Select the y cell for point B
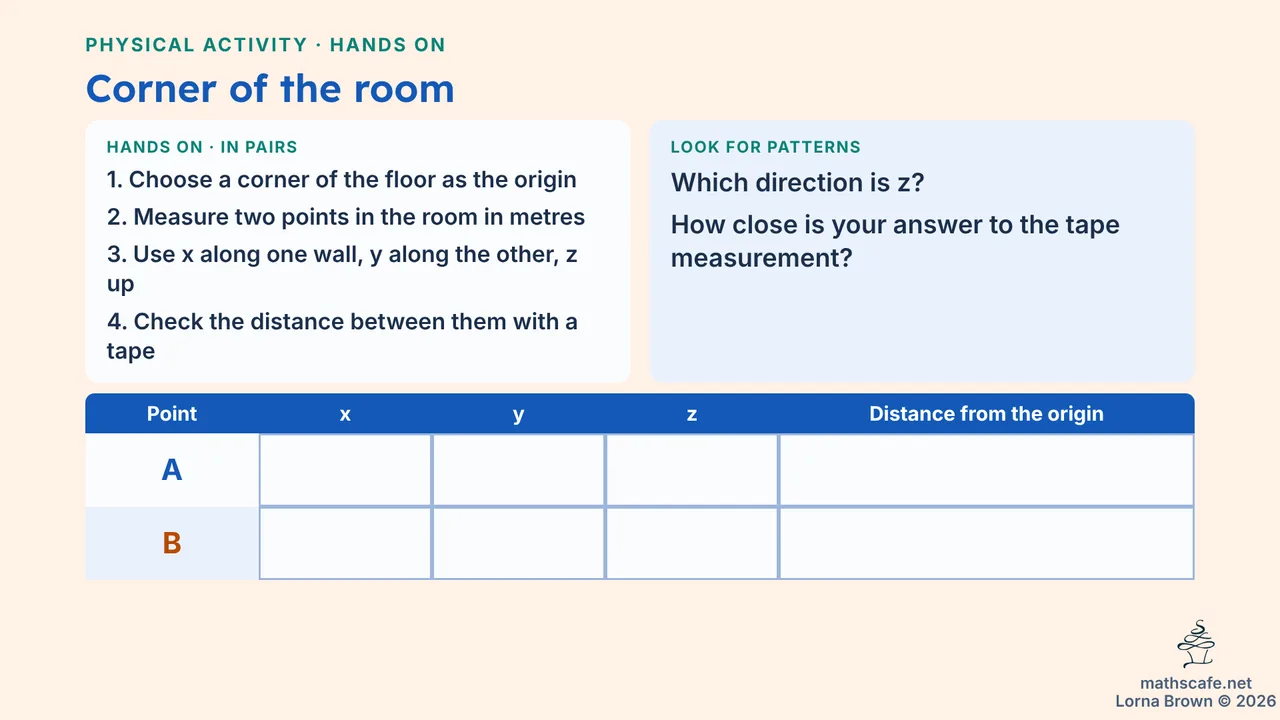The height and width of the screenshot is (720, 1280). pos(518,543)
